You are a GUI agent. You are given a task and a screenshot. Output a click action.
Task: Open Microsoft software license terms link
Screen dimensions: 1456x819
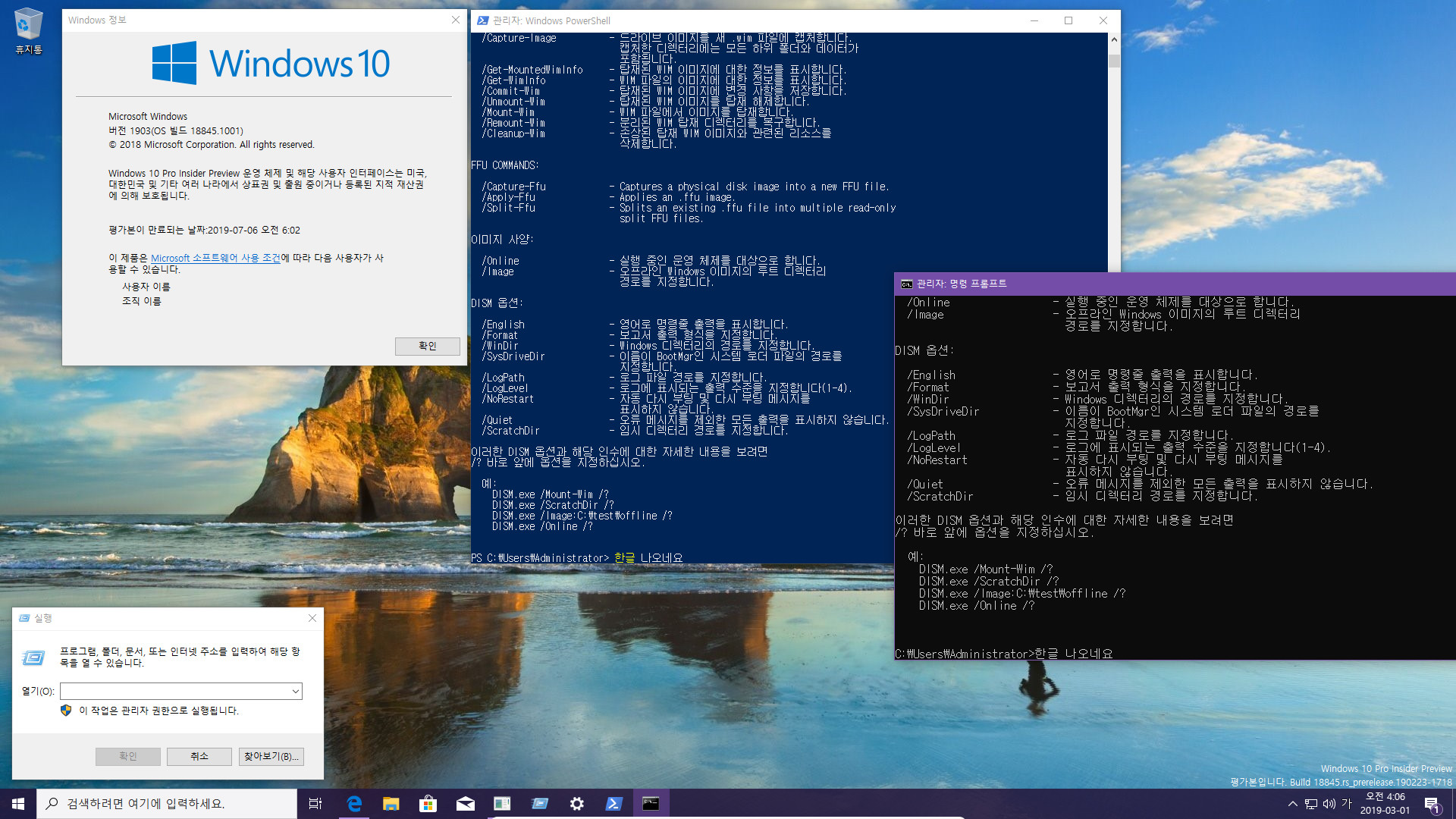[215, 258]
